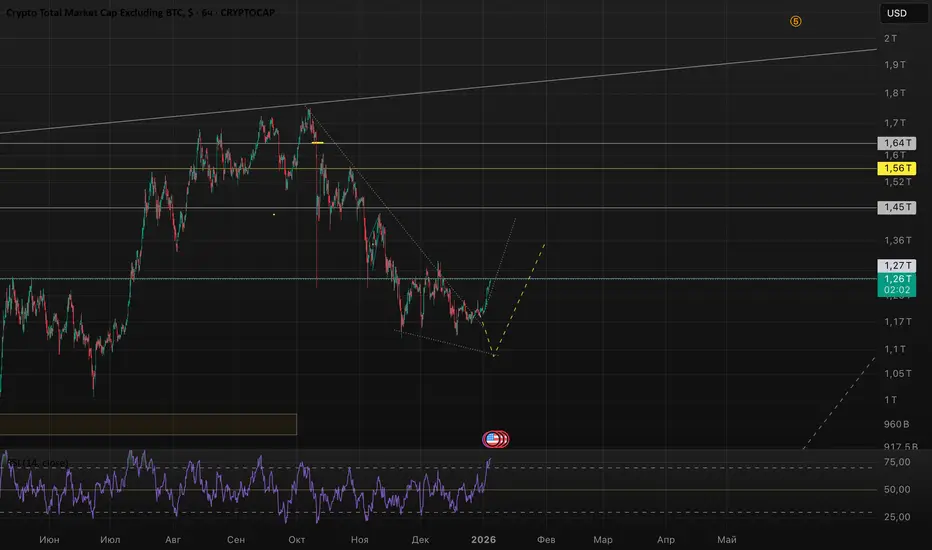Click the Июн label on time axis
The image size is (932, 550).
(x=49, y=539)
